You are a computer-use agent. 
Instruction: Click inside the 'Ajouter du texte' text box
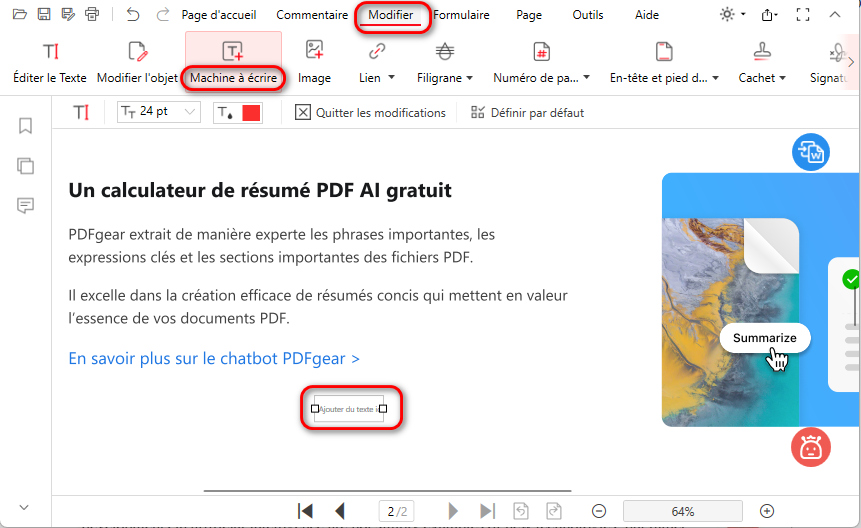(x=349, y=409)
